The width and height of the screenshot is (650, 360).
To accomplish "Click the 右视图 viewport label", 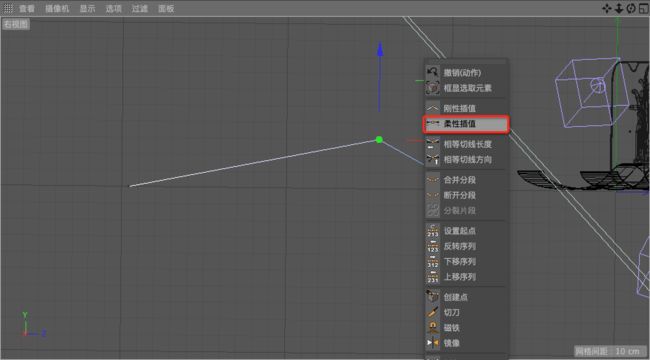I will 16,24.
